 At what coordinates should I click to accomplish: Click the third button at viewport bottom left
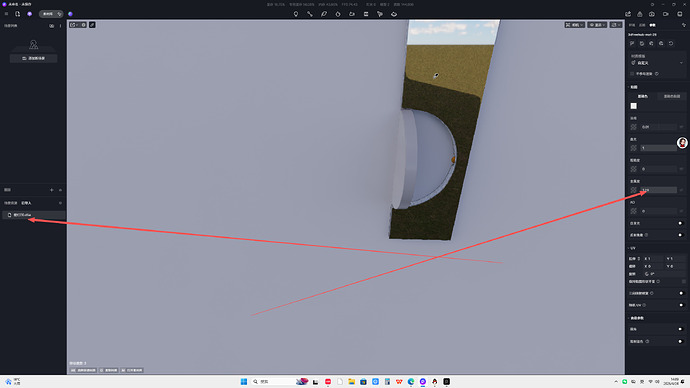pos(132,370)
